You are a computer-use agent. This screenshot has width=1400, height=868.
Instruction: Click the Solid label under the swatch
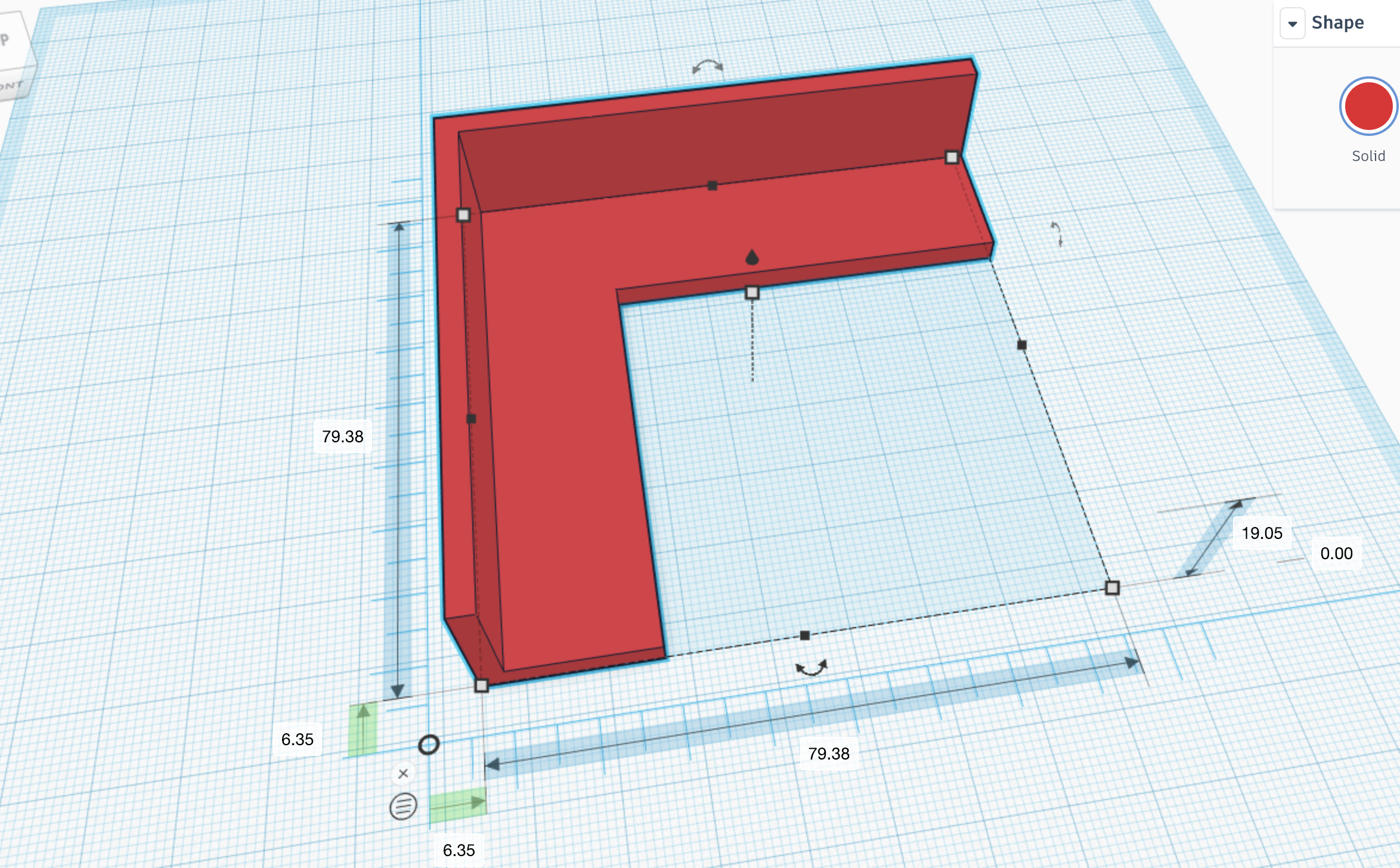1368,156
